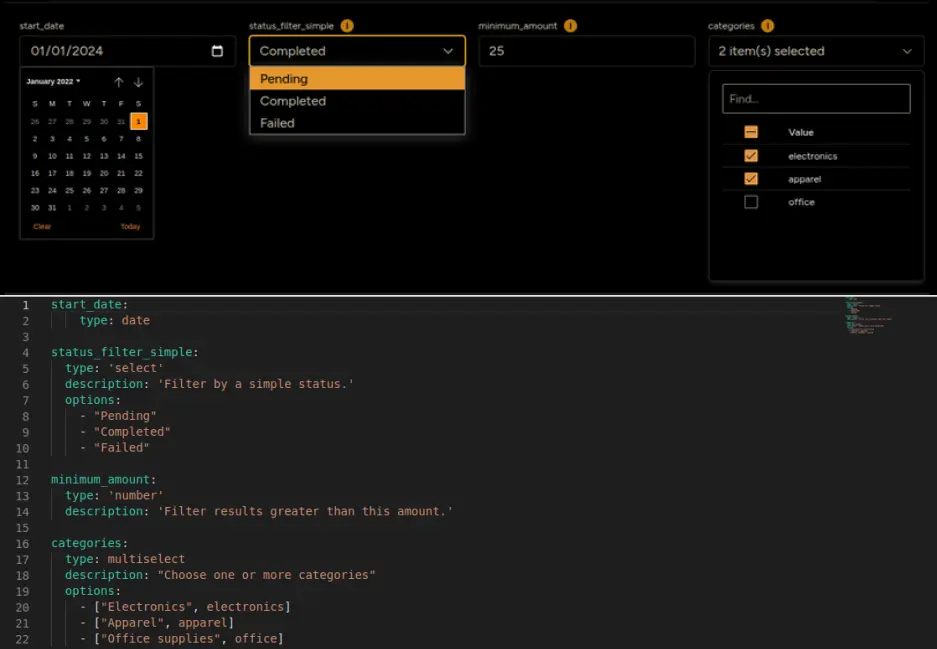Select Completed from the status list
Image resolution: width=937 pixels, height=649 pixels.
click(x=357, y=101)
